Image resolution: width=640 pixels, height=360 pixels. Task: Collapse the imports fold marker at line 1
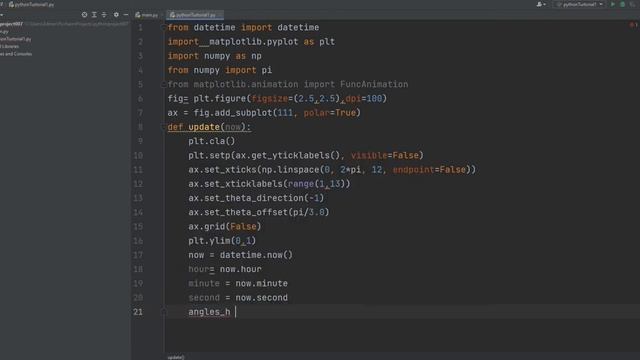click(164, 27)
